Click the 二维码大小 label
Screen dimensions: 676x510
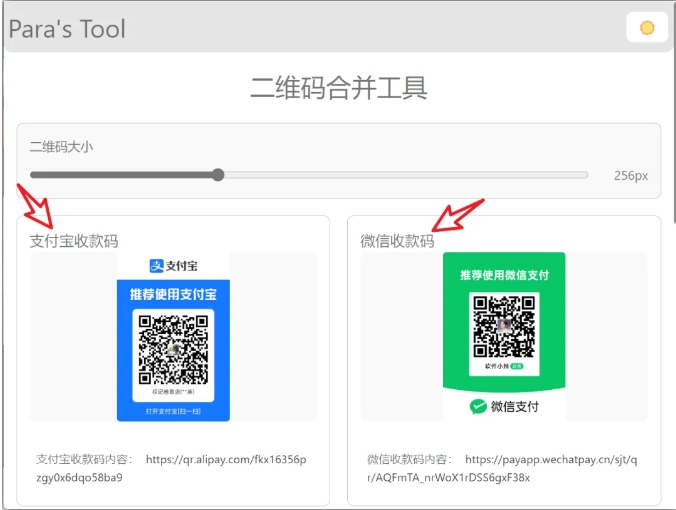pyautogui.click(x=61, y=147)
